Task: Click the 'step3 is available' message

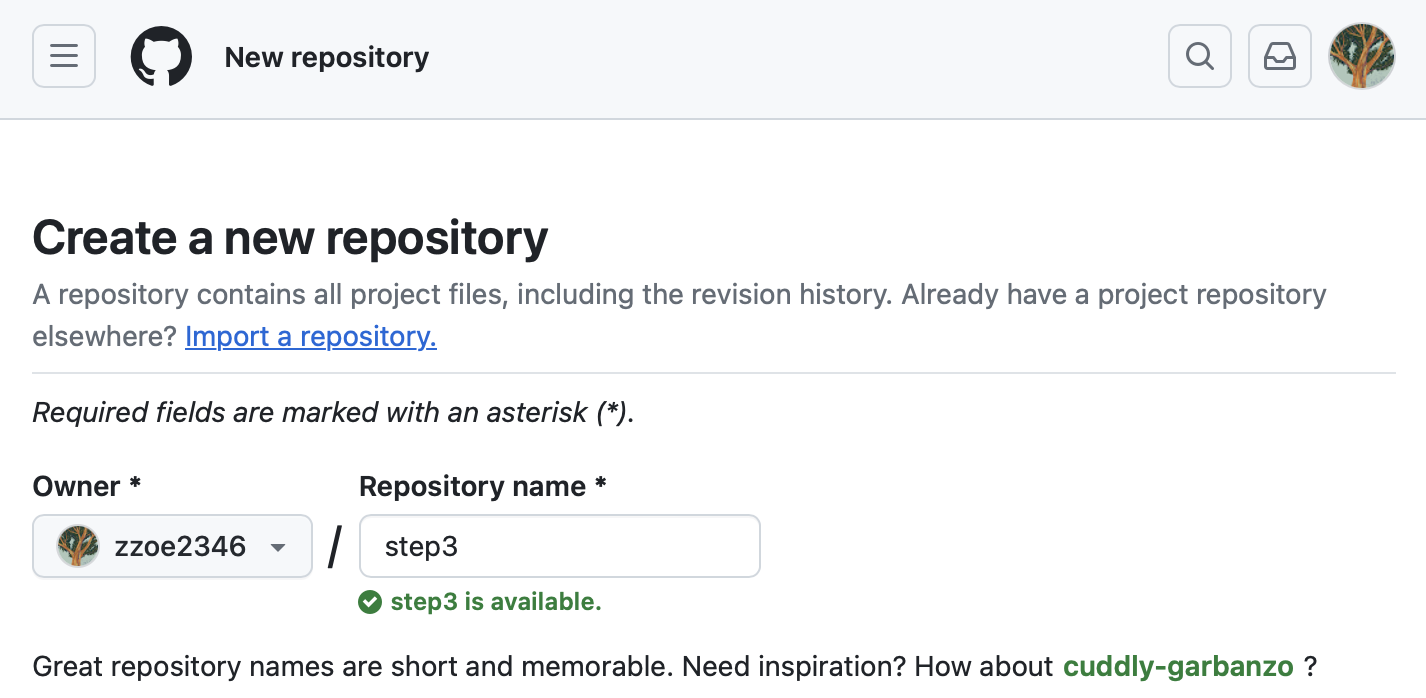Action: (495, 602)
